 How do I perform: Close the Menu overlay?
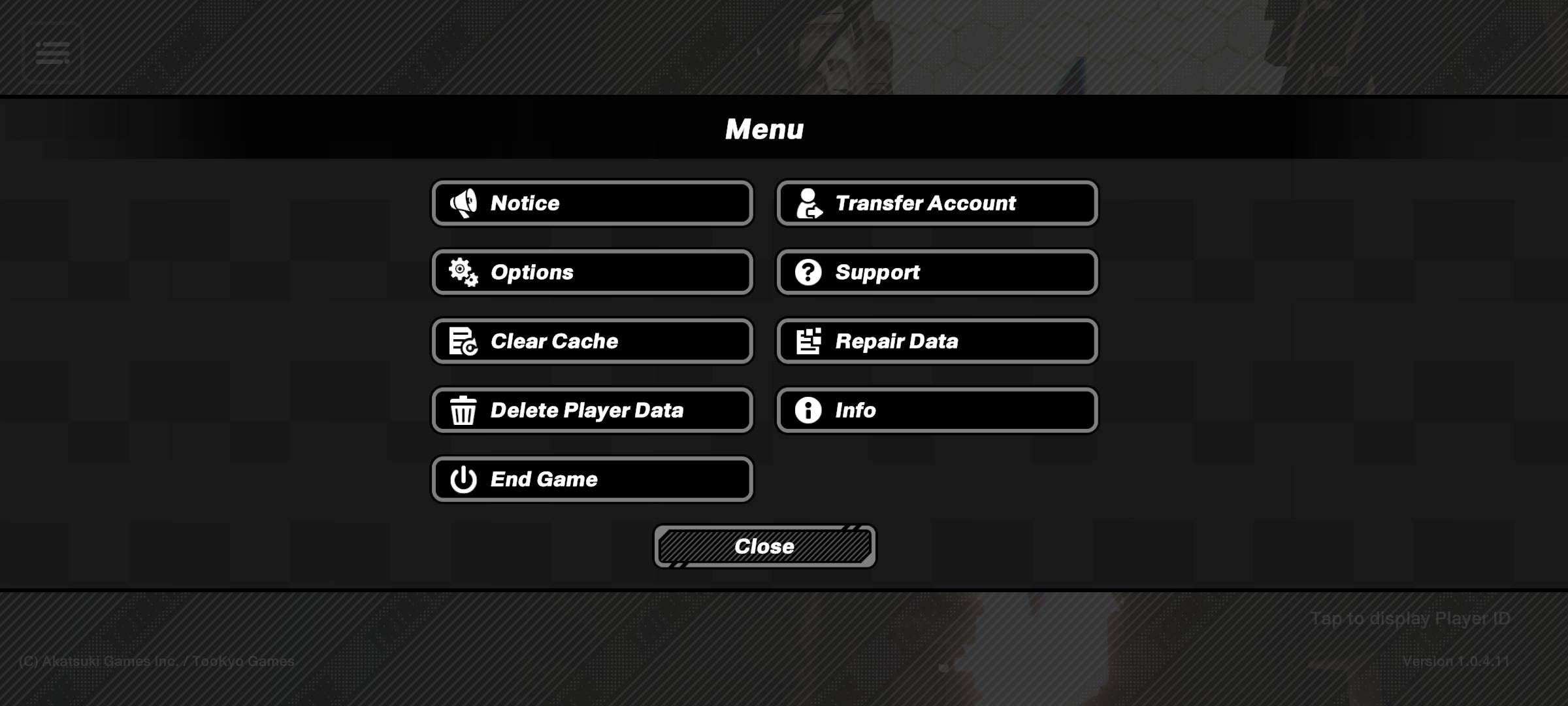click(x=764, y=546)
